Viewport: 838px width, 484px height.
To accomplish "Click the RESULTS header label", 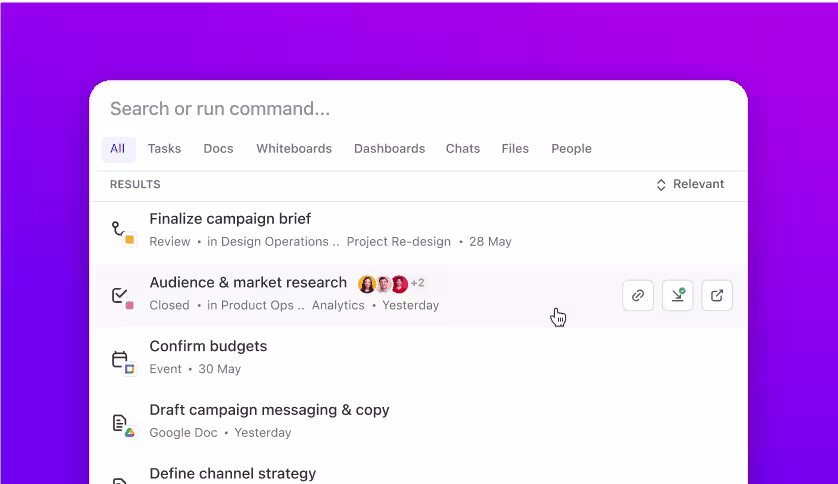I will pyautogui.click(x=135, y=184).
